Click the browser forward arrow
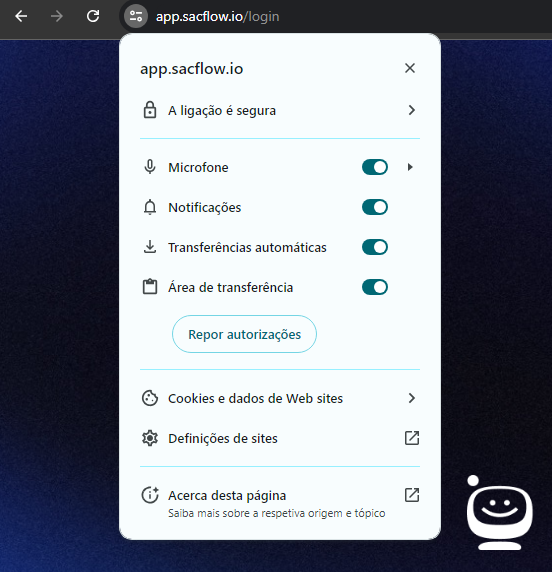 [57, 16]
